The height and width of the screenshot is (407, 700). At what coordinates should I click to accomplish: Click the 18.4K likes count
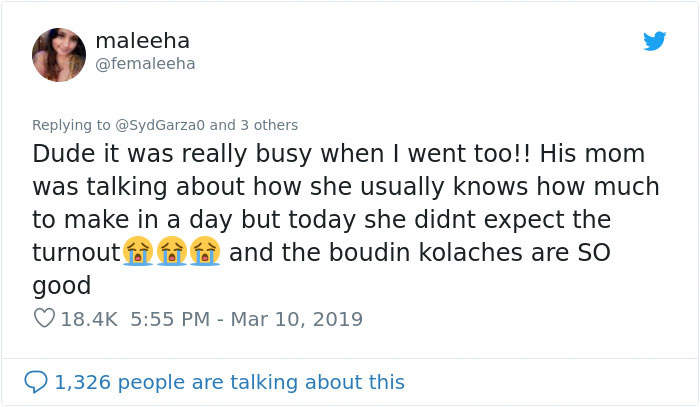(90, 319)
